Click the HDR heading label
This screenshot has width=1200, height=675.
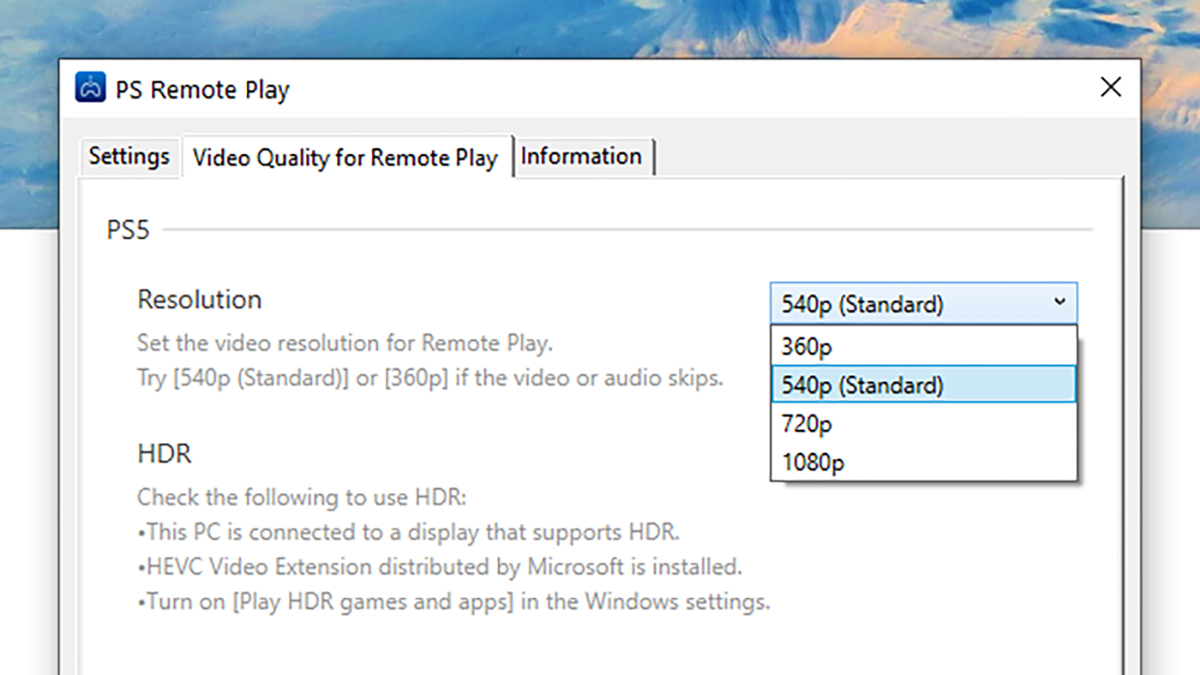click(164, 454)
